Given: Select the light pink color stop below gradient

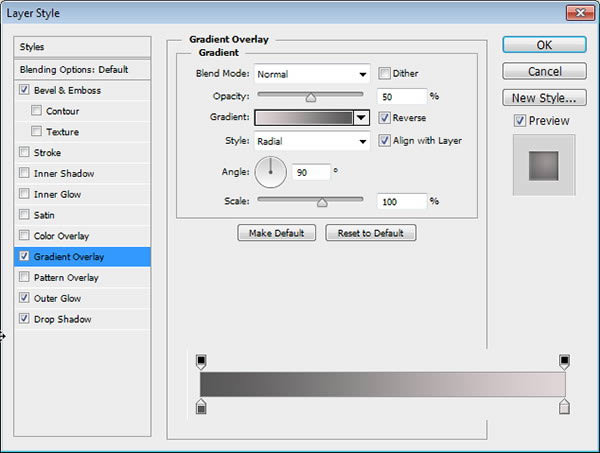Looking at the screenshot, I should pyautogui.click(x=564, y=406).
